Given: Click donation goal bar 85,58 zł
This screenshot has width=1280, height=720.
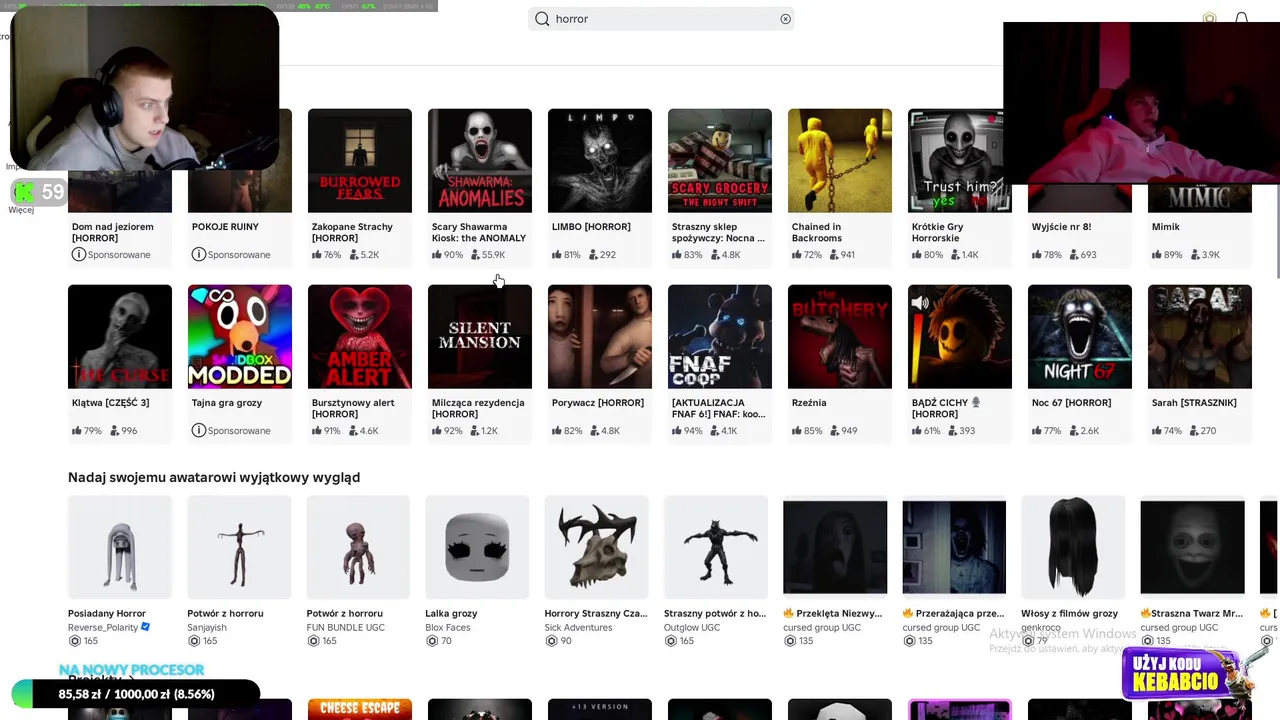Looking at the screenshot, I should click(136, 694).
